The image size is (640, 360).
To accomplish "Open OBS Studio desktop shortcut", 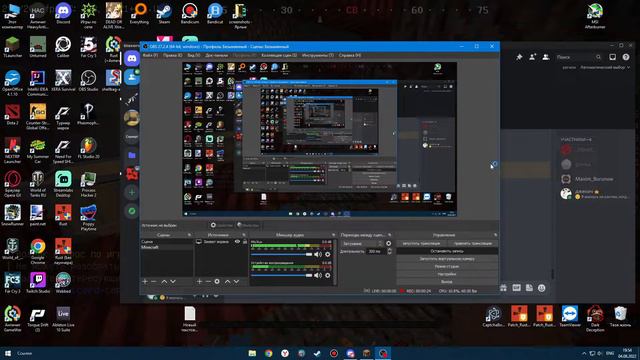I will 88,81.
